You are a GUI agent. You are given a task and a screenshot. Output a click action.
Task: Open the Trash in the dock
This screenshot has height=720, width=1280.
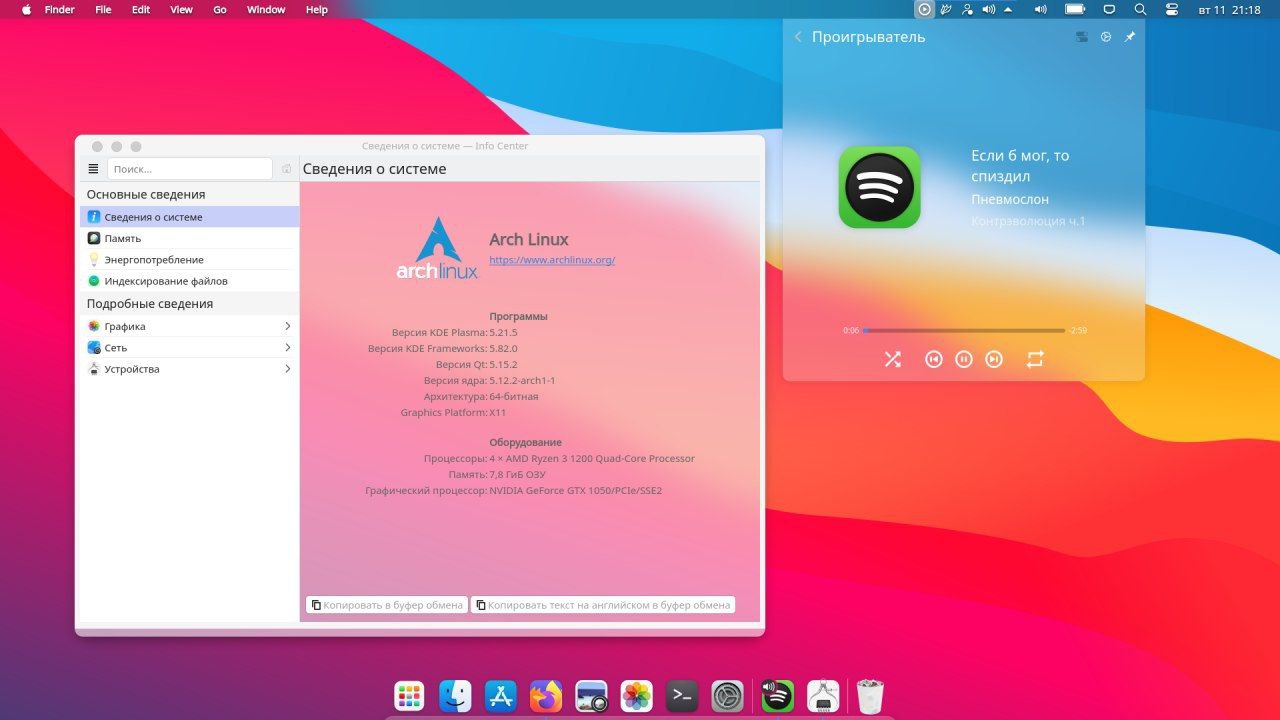pos(870,696)
